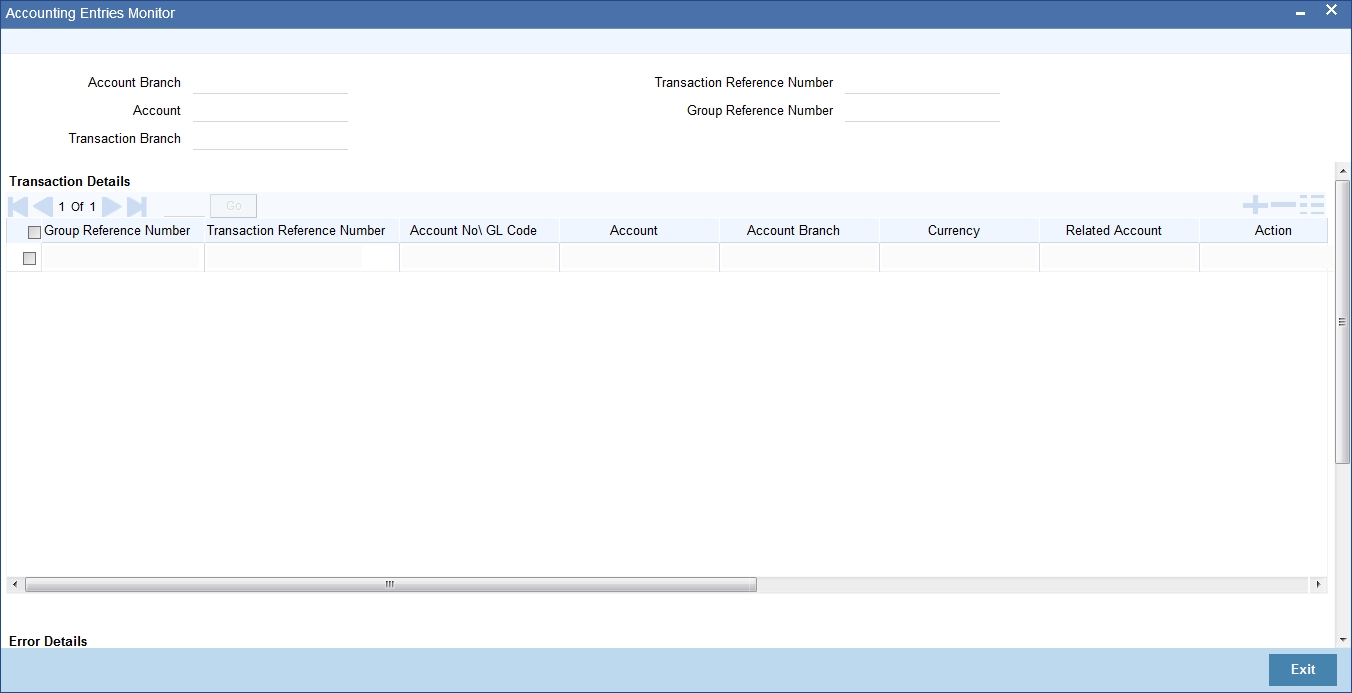Click first-row cell under Account Branch column
The height and width of the screenshot is (693, 1352).
(x=799, y=258)
